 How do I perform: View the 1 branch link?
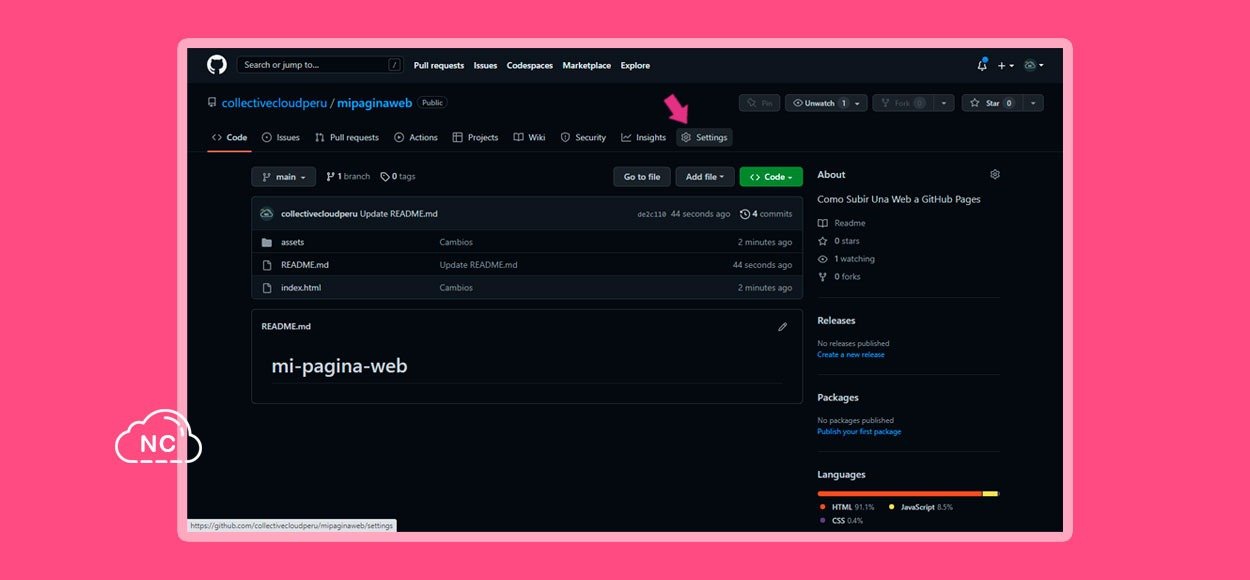[x=348, y=177]
